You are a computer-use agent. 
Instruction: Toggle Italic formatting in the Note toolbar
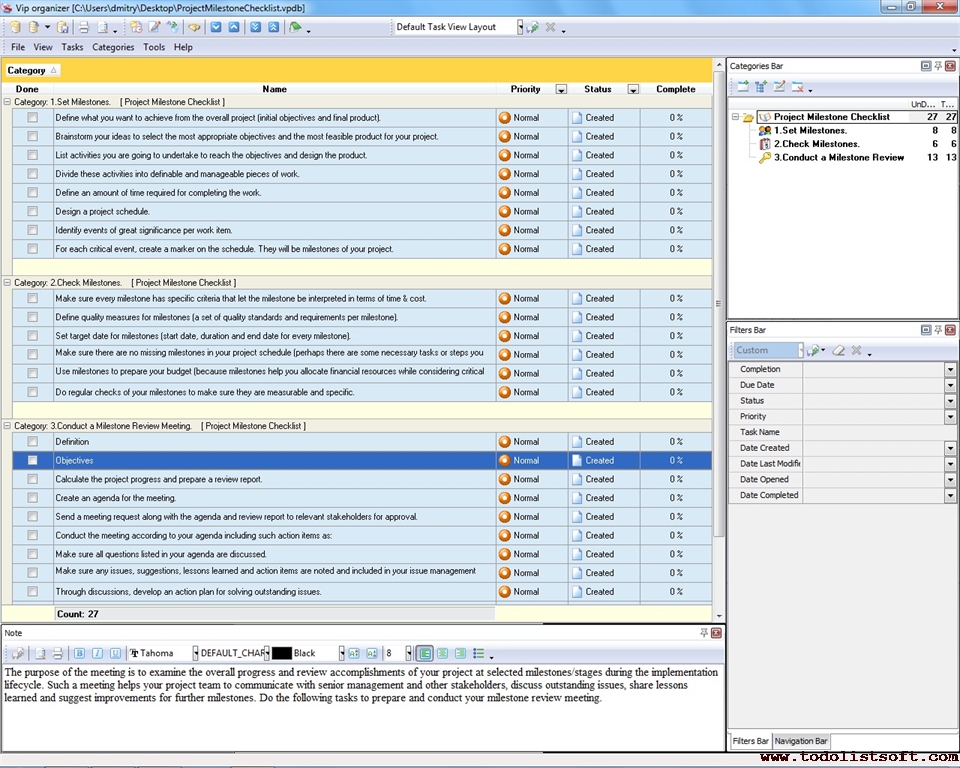coord(98,653)
